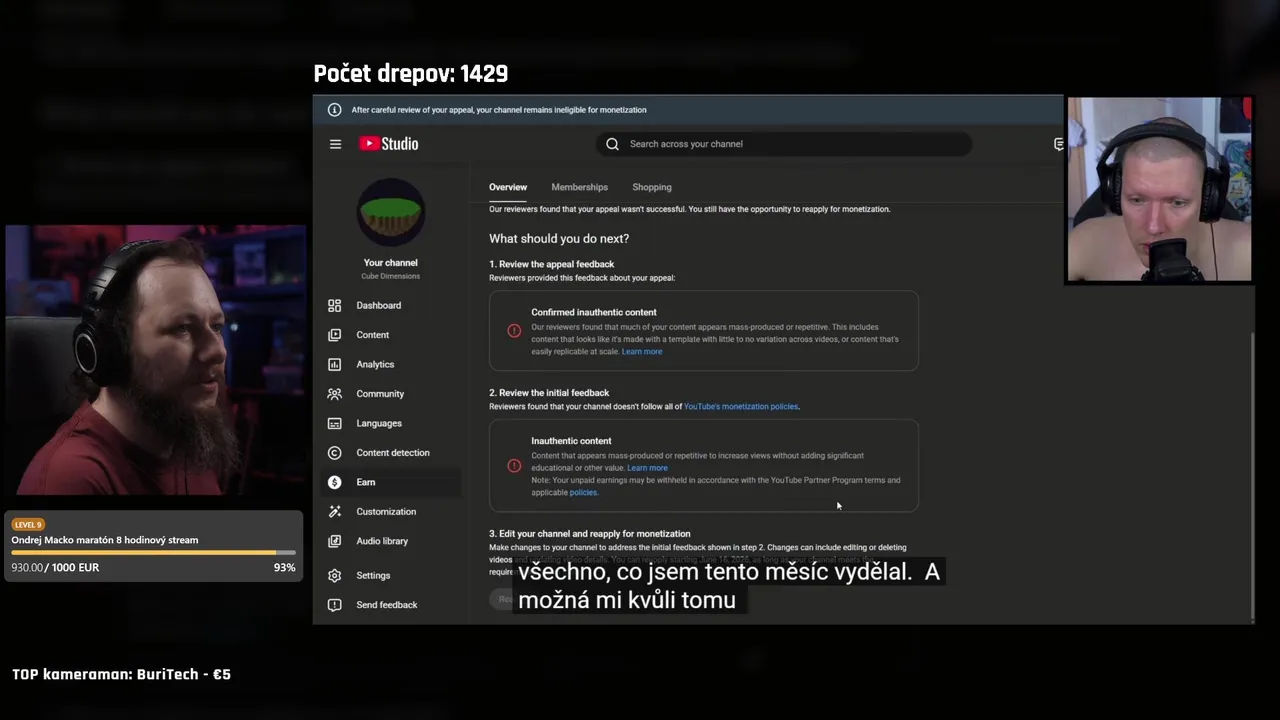Click the Audio library icon
The width and height of the screenshot is (1280, 720).
click(x=334, y=541)
